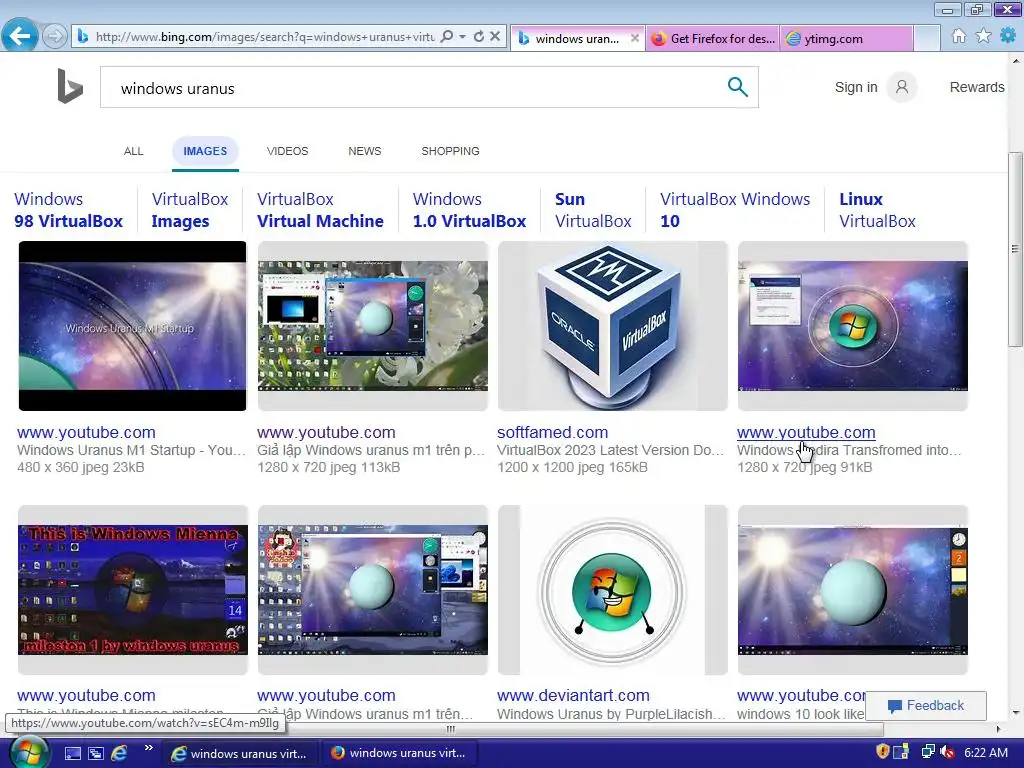Open 'This is Windows Mienna' thumbnail
The image size is (1024, 768).
pyautogui.click(x=133, y=590)
